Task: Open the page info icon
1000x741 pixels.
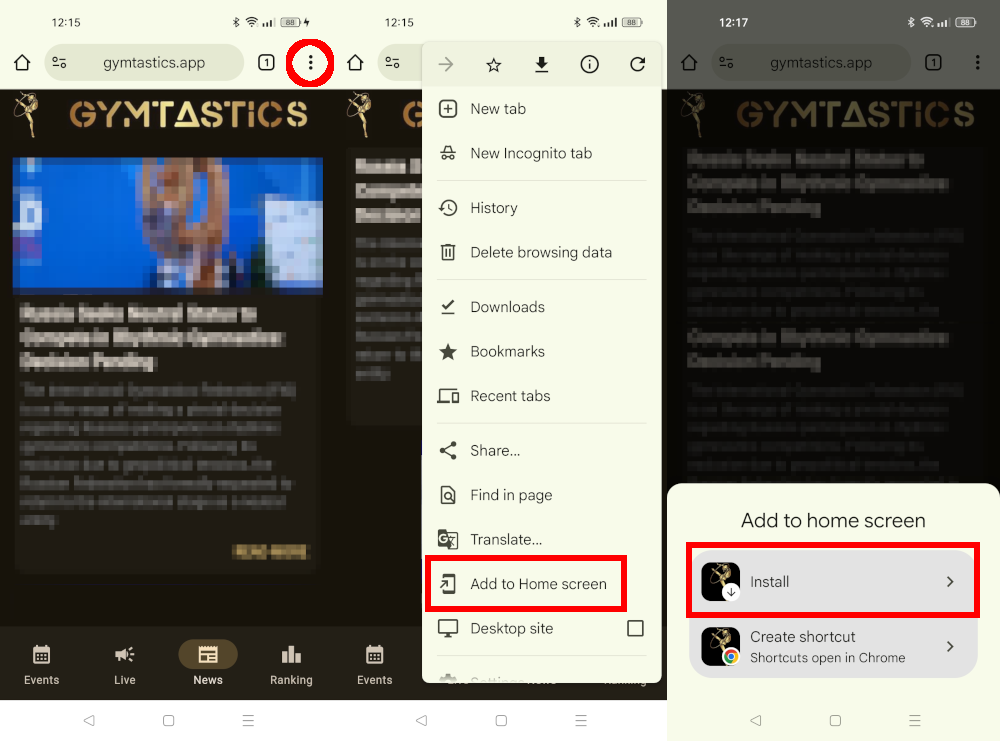Action: click(x=590, y=65)
